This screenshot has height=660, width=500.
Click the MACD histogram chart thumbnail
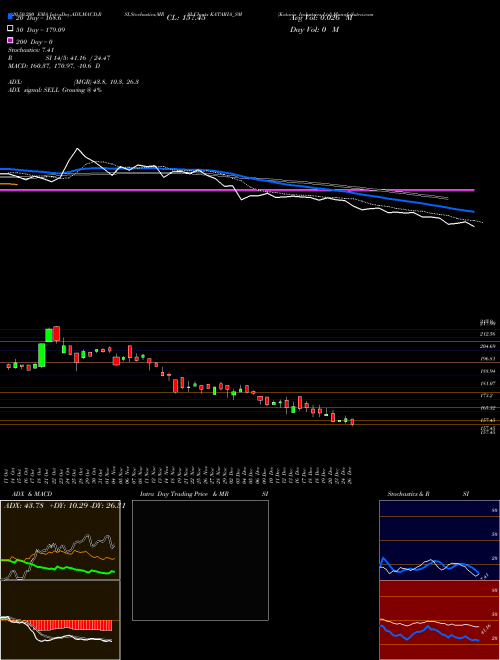point(60,620)
